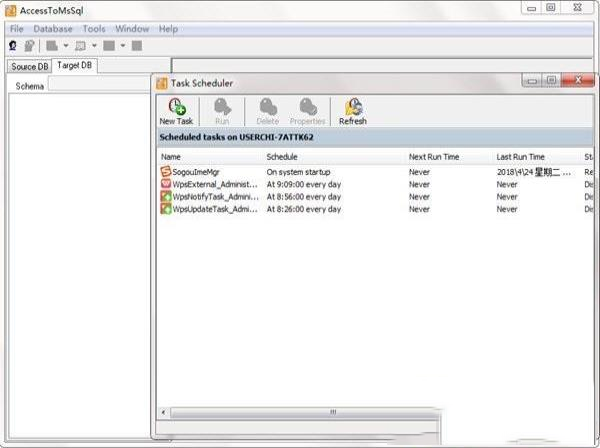Sort tasks by Name column header
This screenshot has height=448, width=600.
pyautogui.click(x=171, y=157)
